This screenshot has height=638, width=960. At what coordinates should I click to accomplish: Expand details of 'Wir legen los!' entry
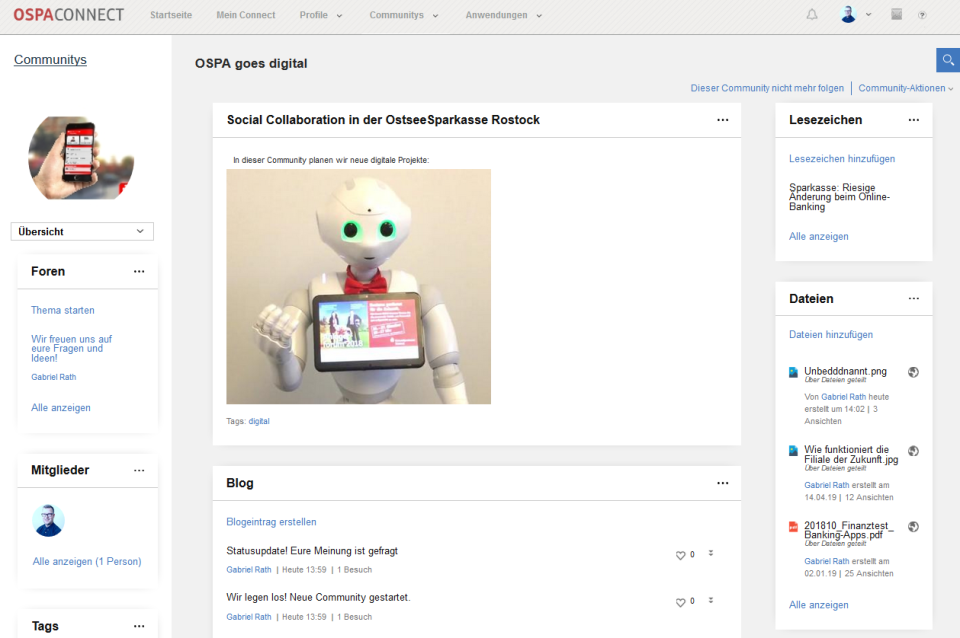(x=711, y=600)
